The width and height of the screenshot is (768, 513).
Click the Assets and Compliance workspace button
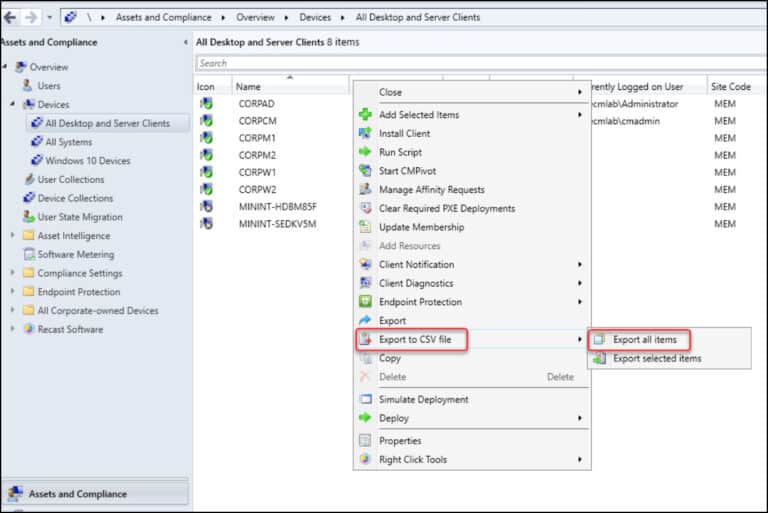(96, 493)
